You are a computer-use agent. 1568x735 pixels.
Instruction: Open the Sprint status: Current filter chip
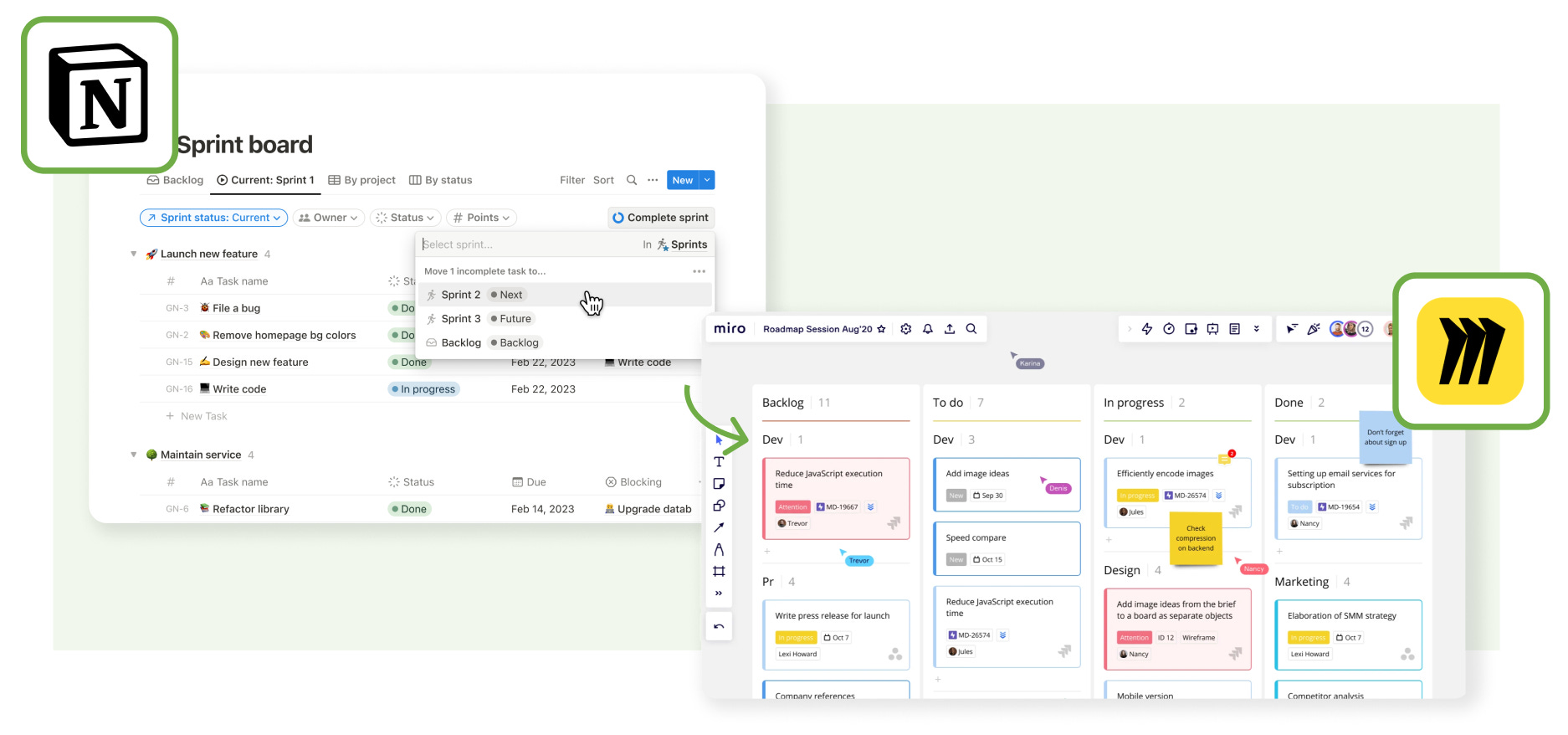click(214, 218)
